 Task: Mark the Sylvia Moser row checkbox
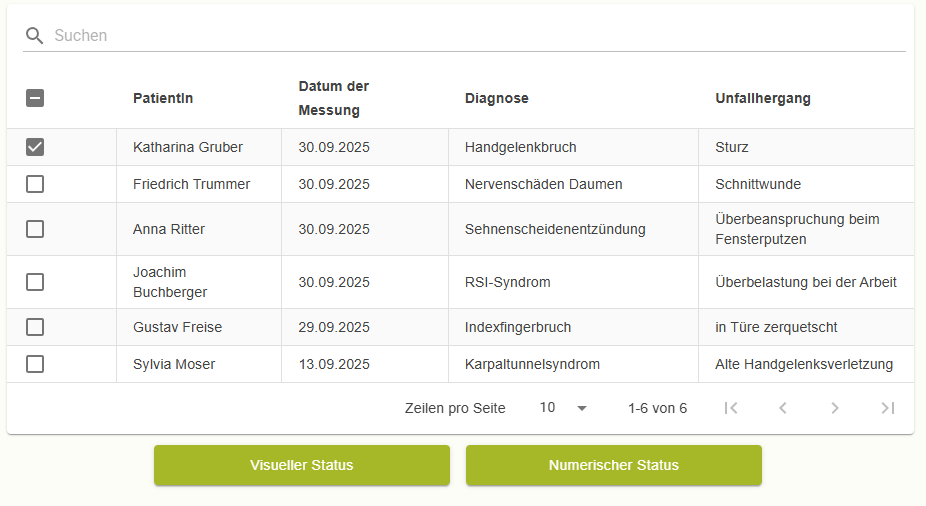35,364
